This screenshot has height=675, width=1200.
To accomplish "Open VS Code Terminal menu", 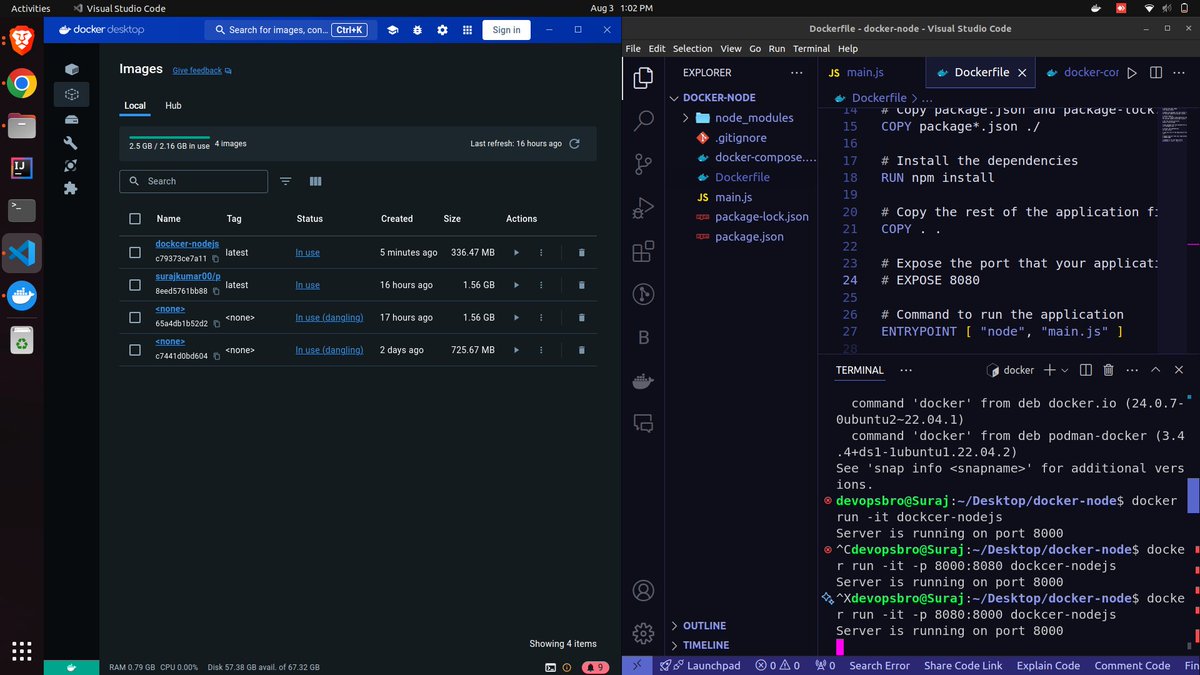I will [811, 48].
